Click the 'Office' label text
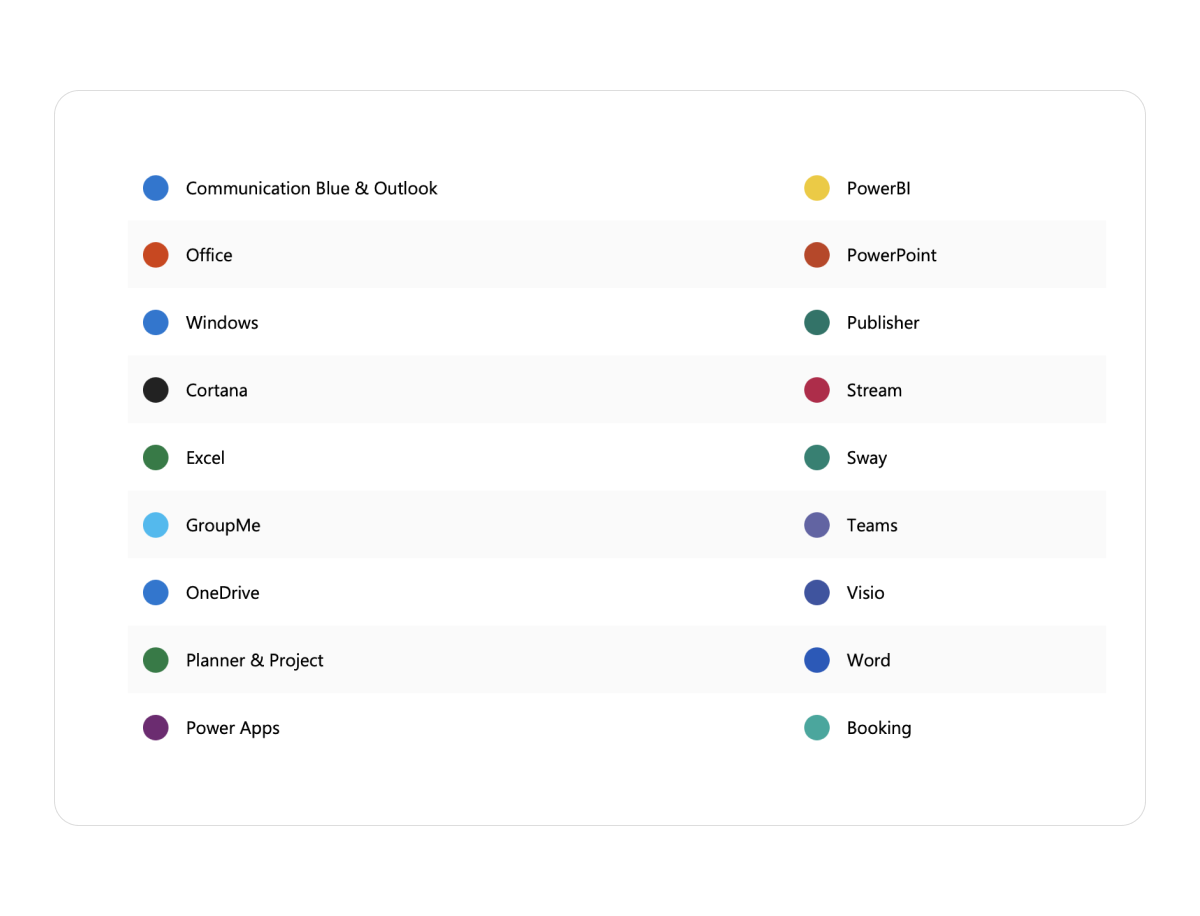 coord(209,255)
